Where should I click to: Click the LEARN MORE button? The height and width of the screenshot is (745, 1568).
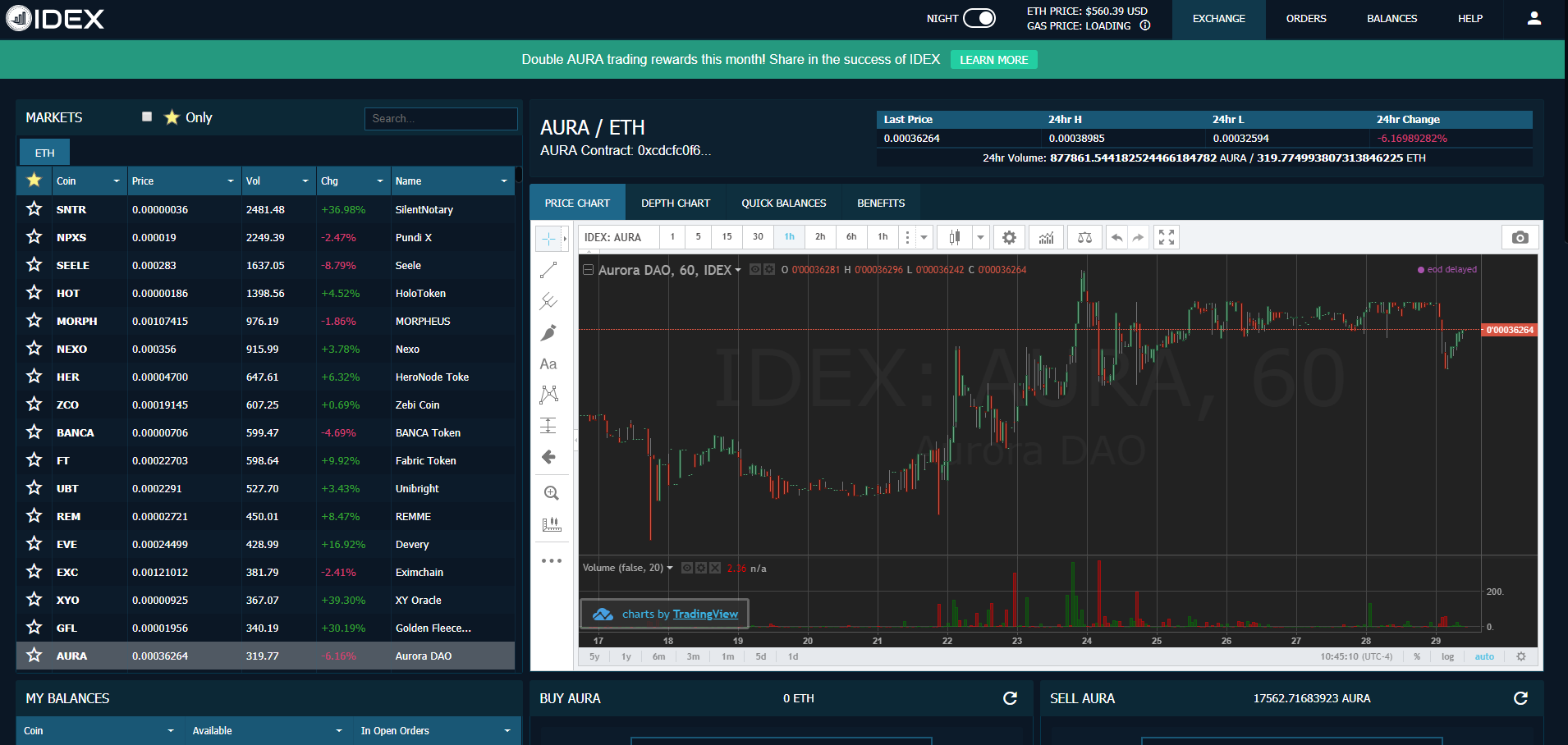pos(993,59)
